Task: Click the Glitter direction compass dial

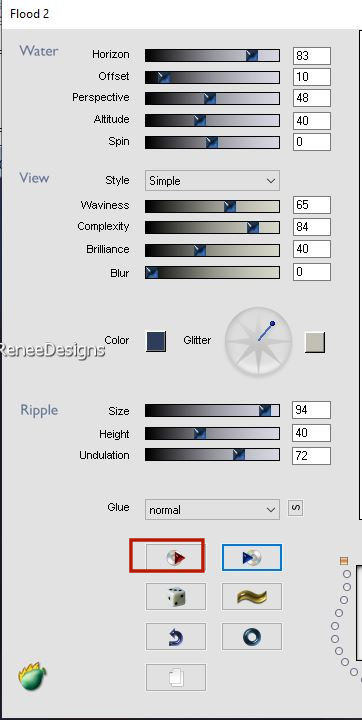Action: [258, 342]
